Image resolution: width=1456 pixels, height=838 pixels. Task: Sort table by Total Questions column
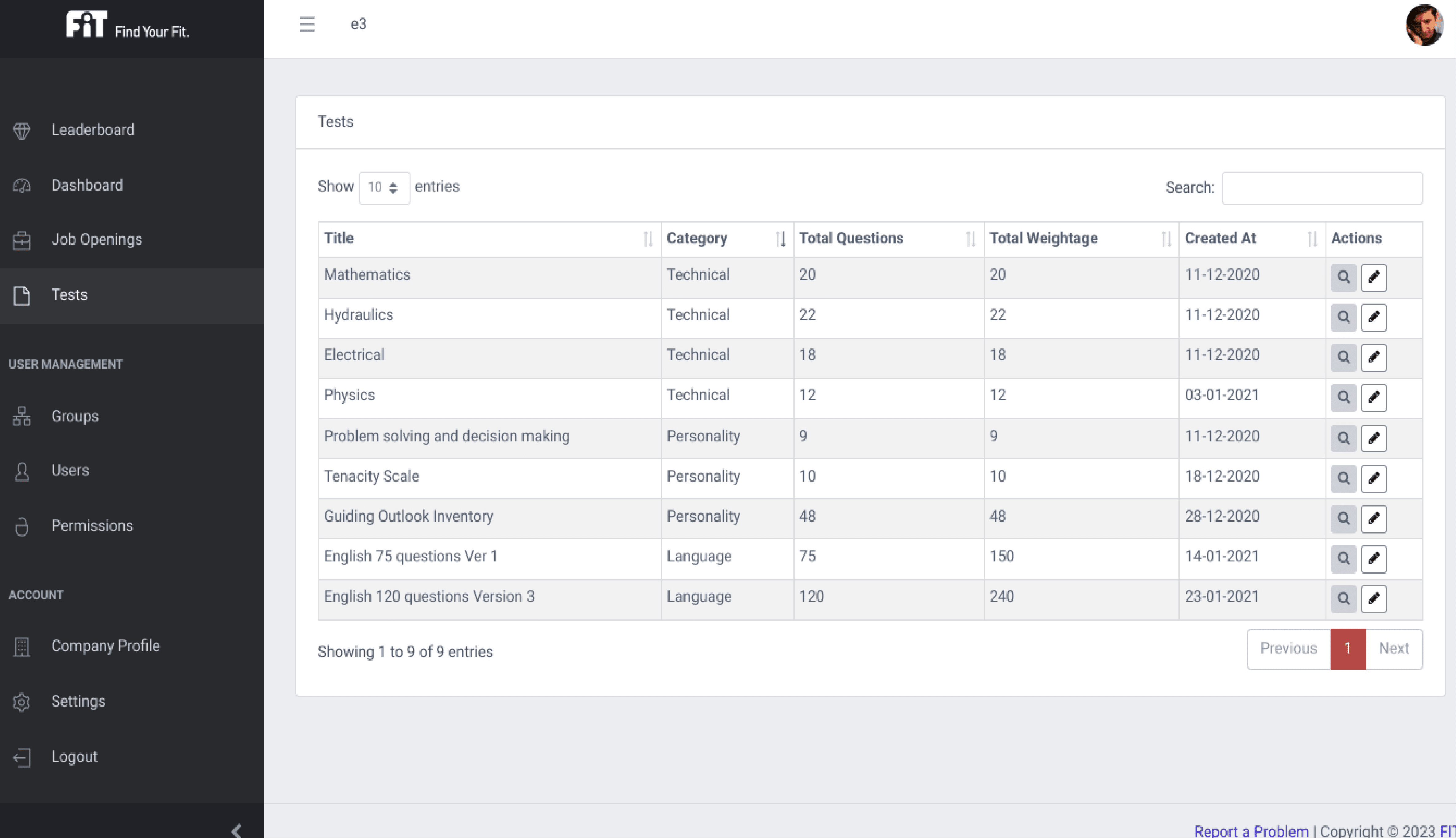pyautogui.click(x=888, y=239)
